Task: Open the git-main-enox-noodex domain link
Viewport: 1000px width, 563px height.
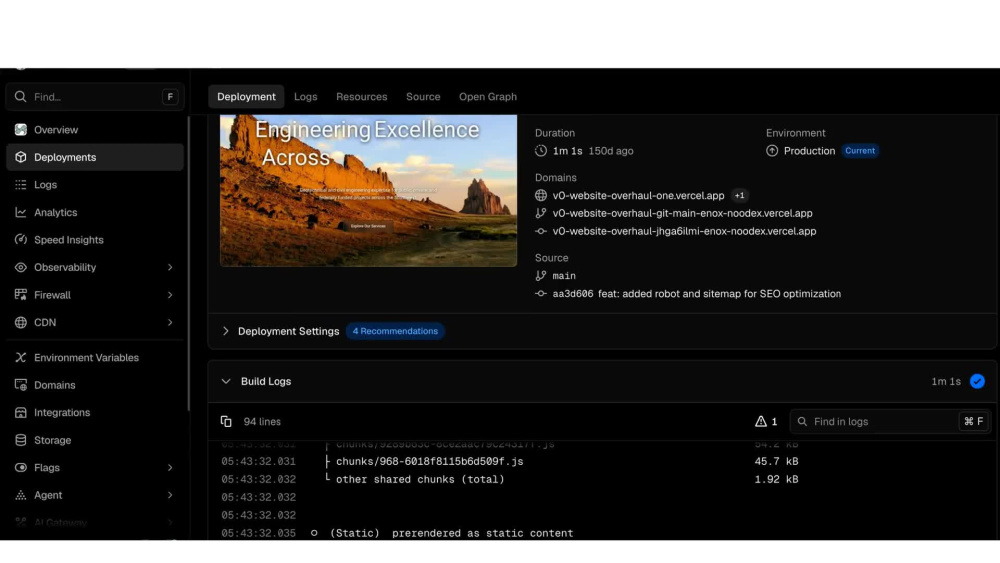Action: pyautogui.click(x=682, y=214)
